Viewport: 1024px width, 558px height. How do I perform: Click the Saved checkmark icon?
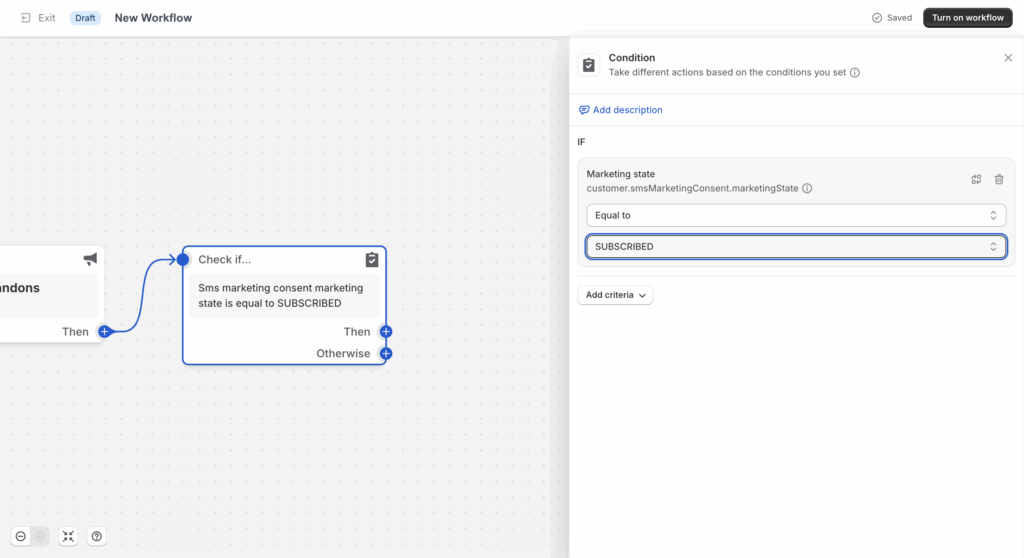tap(877, 18)
